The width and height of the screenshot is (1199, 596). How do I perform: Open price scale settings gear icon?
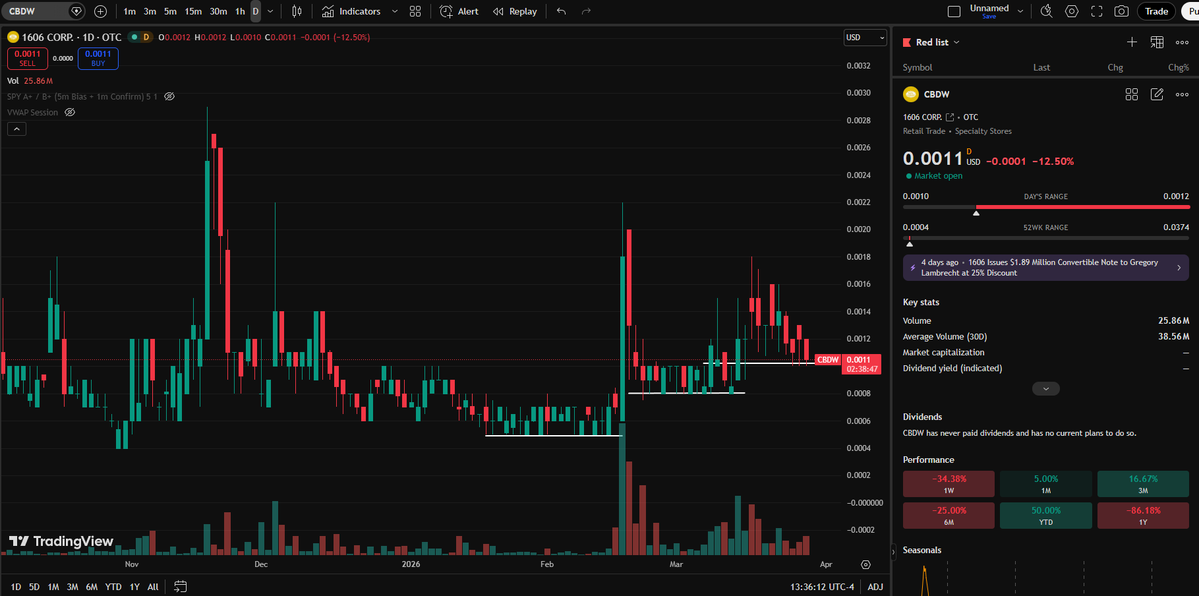coord(866,565)
